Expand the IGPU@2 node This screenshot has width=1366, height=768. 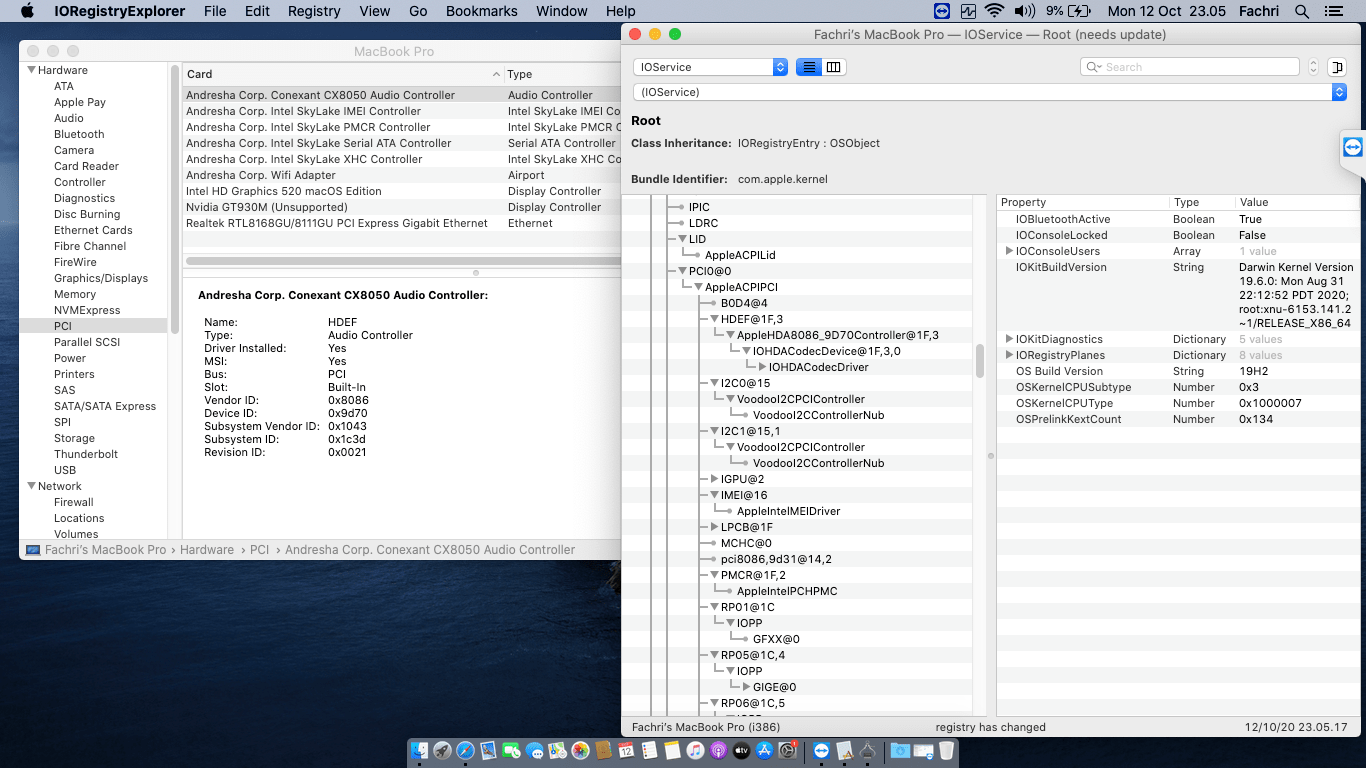pyautogui.click(x=714, y=479)
